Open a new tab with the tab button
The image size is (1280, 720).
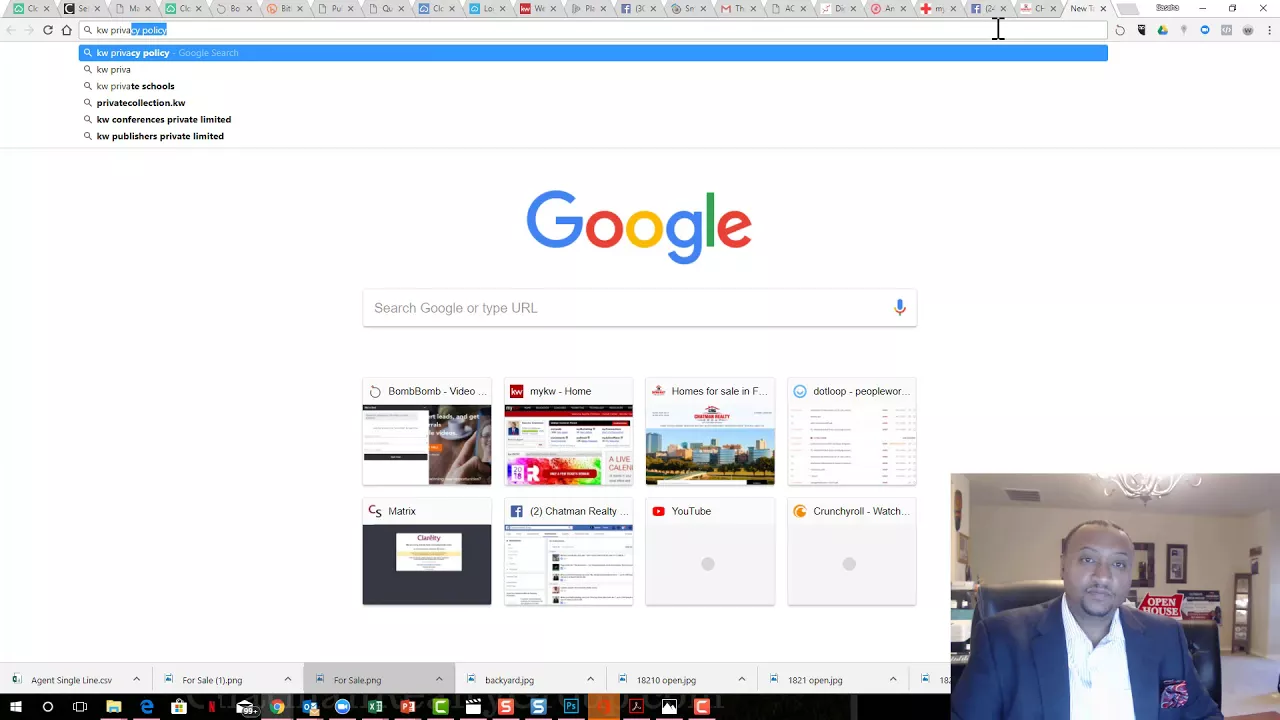point(1127,9)
